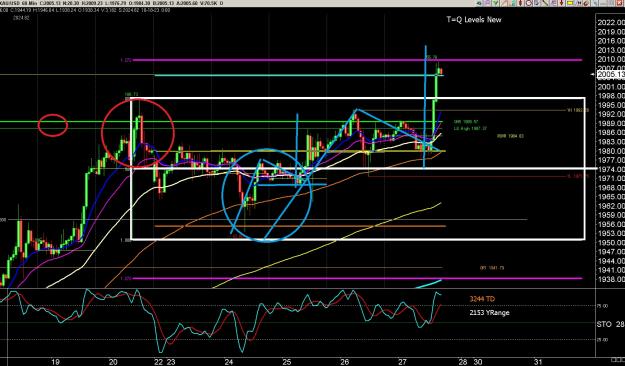Click date label 24 on time axis
This screenshot has height=366, width=625.
229,362
